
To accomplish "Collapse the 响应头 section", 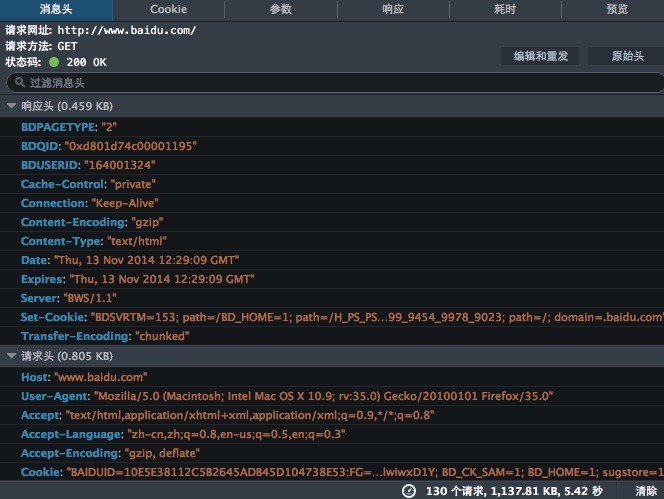I will click(11, 105).
